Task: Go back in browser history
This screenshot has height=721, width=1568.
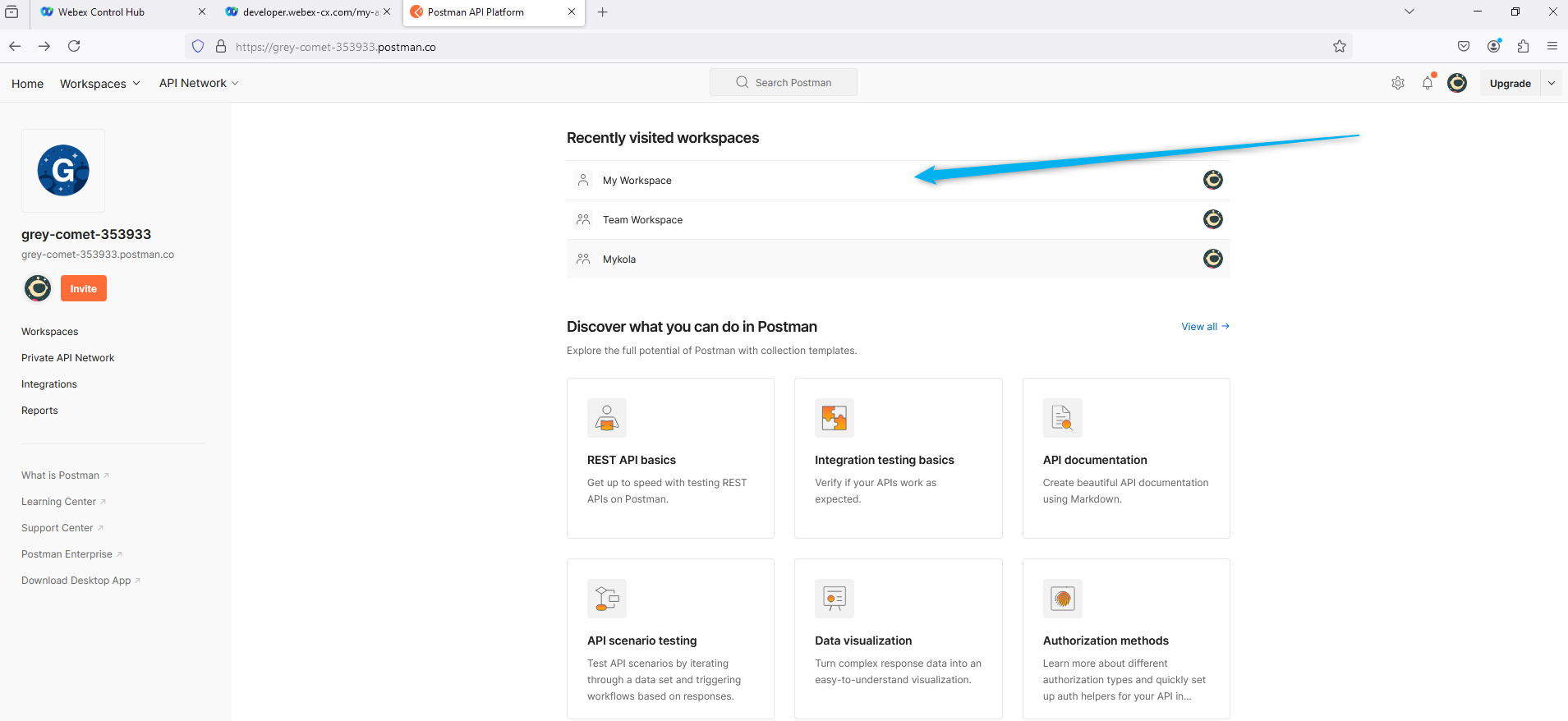Action: click(15, 46)
